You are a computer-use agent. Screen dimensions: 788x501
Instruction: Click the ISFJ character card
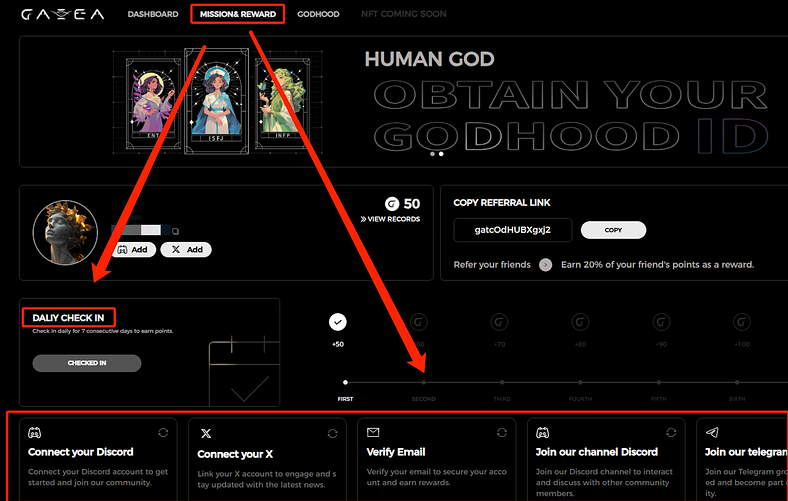[x=217, y=101]
